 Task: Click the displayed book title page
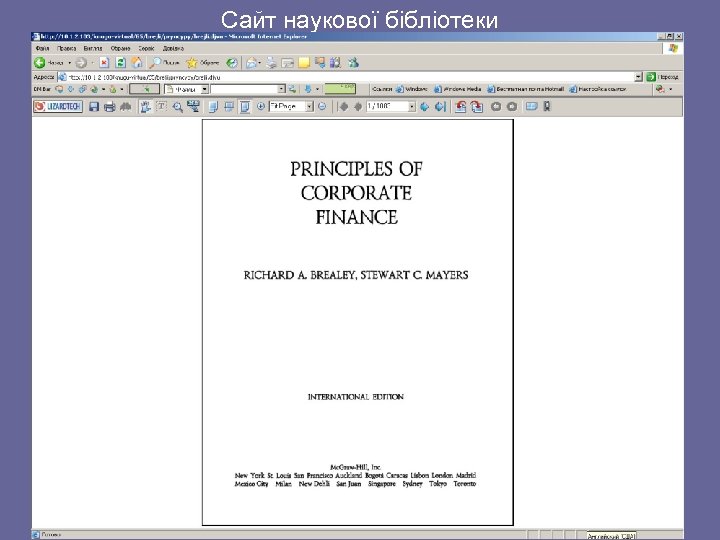tap(358, 322)
